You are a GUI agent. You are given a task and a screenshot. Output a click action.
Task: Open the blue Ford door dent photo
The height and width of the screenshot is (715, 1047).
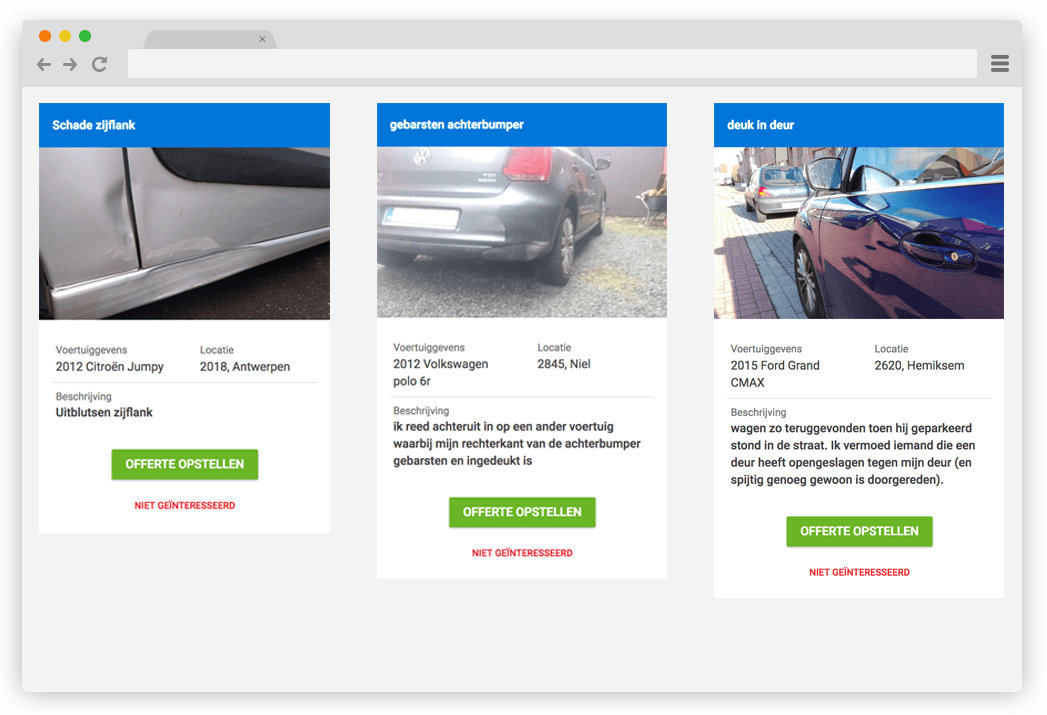coord(859,232)
